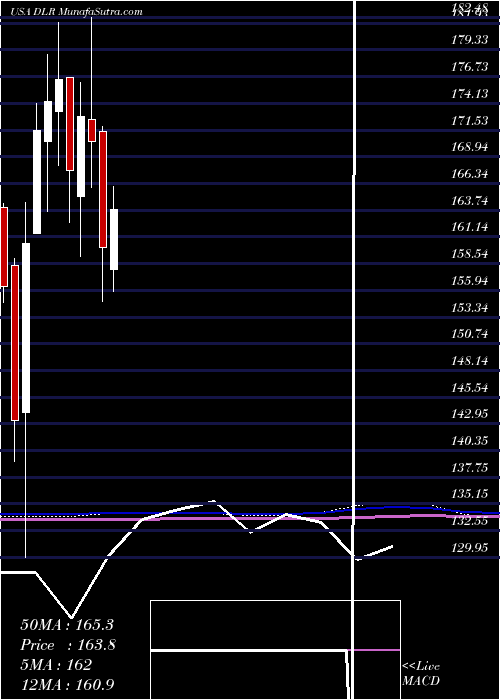Select the 168.94 price axis label

coord(469,146)
